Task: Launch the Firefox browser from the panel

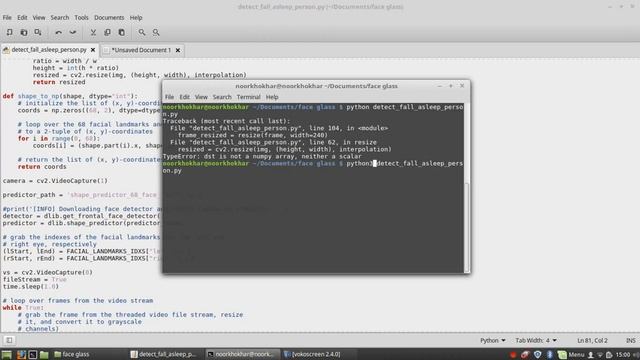Action: (21, 354)
